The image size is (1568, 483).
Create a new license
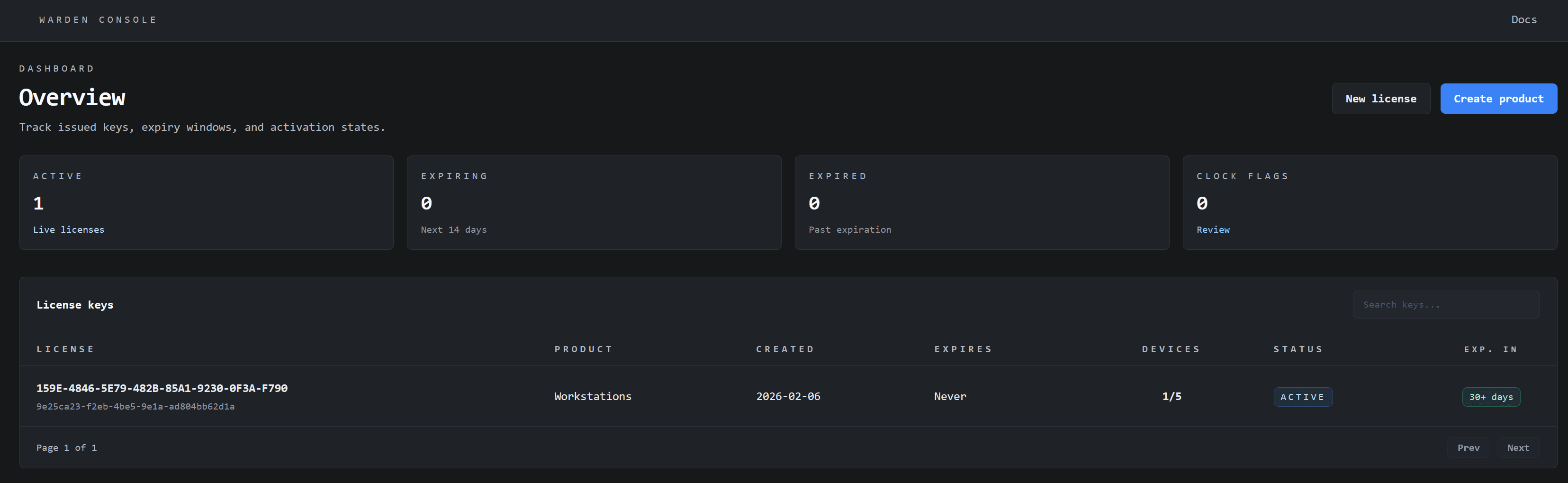[1380, 98]
